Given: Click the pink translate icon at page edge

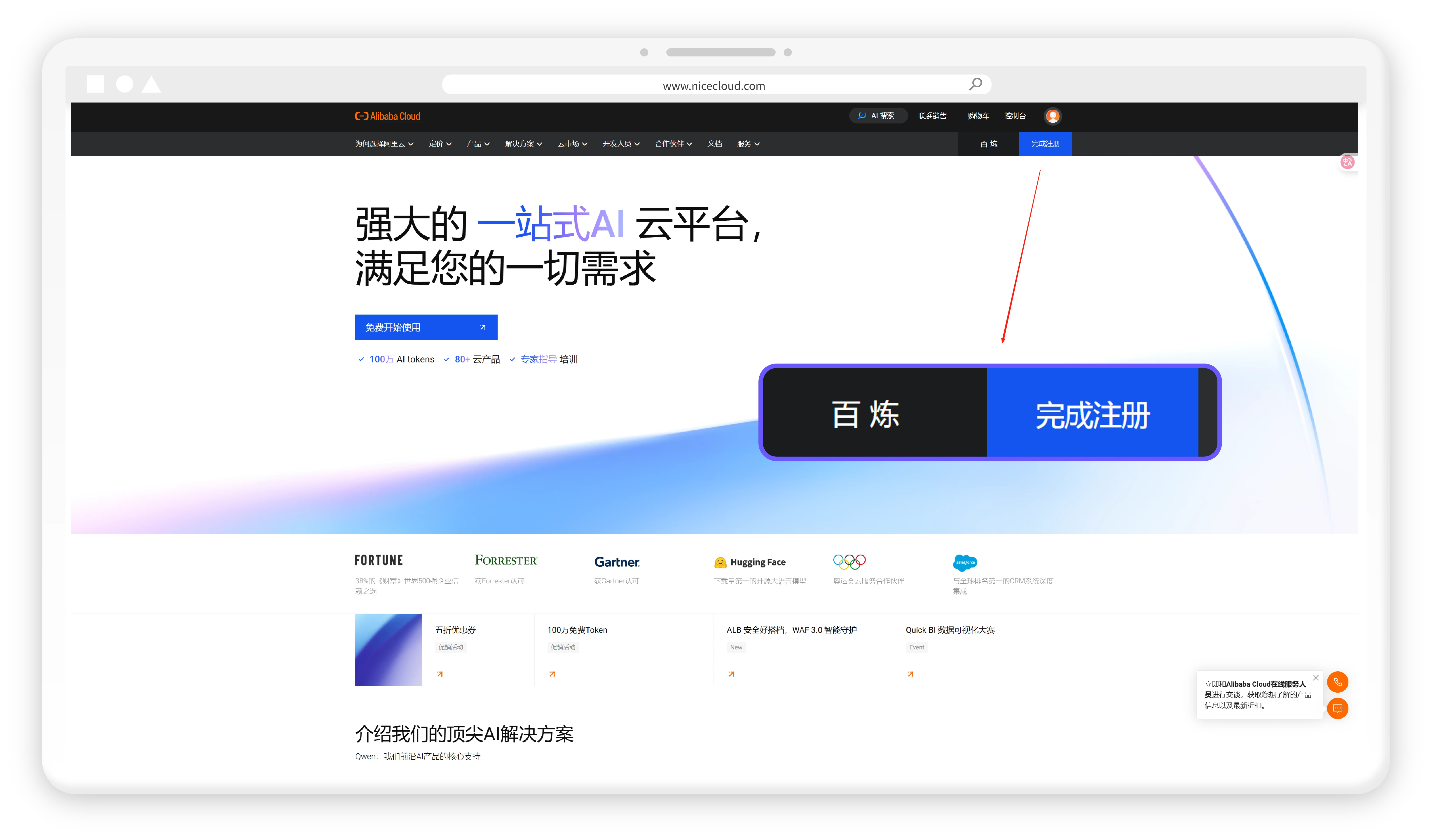Looking at the screenshot, I should (x=1347, y=162).
